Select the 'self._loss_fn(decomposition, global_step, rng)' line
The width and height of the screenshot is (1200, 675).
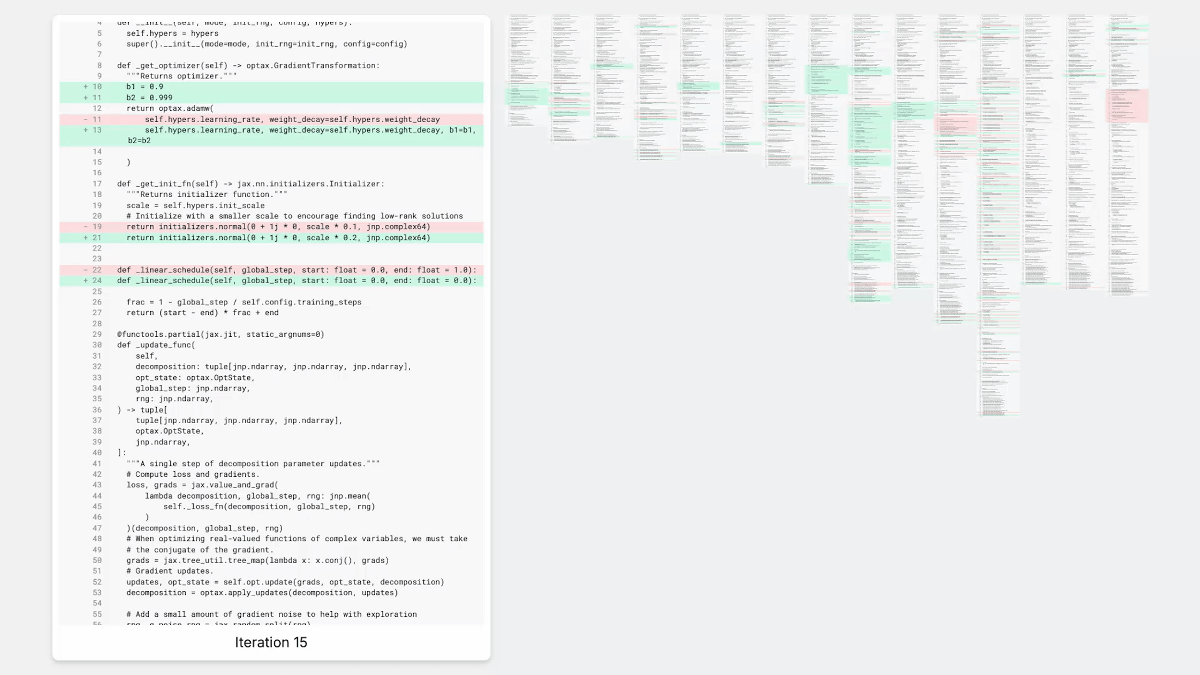click(269, 507)
